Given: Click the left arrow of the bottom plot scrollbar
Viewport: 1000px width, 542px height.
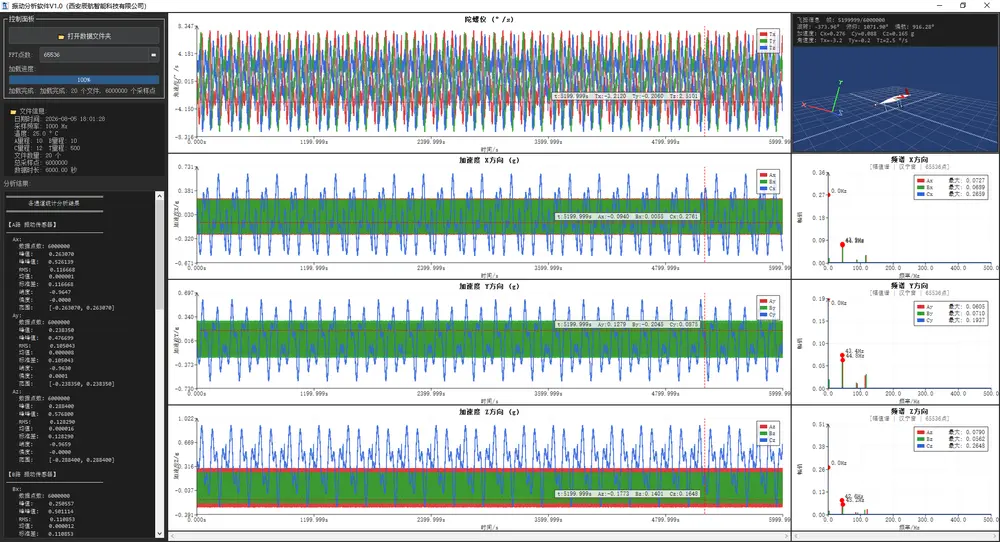Looking at the screenshot, I should pos(172,536).
